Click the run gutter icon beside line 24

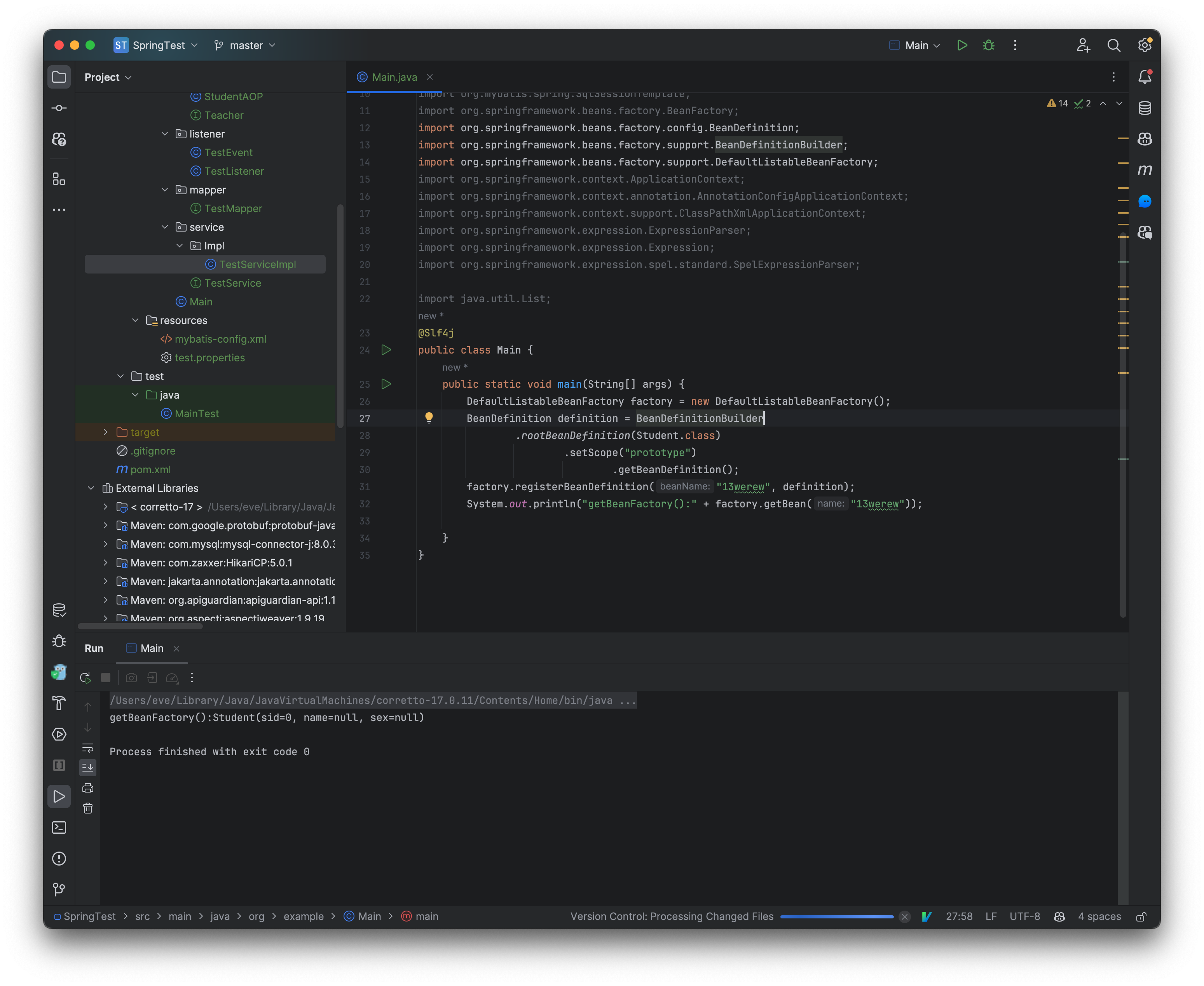pyautogui.click(x=386, y=350)
